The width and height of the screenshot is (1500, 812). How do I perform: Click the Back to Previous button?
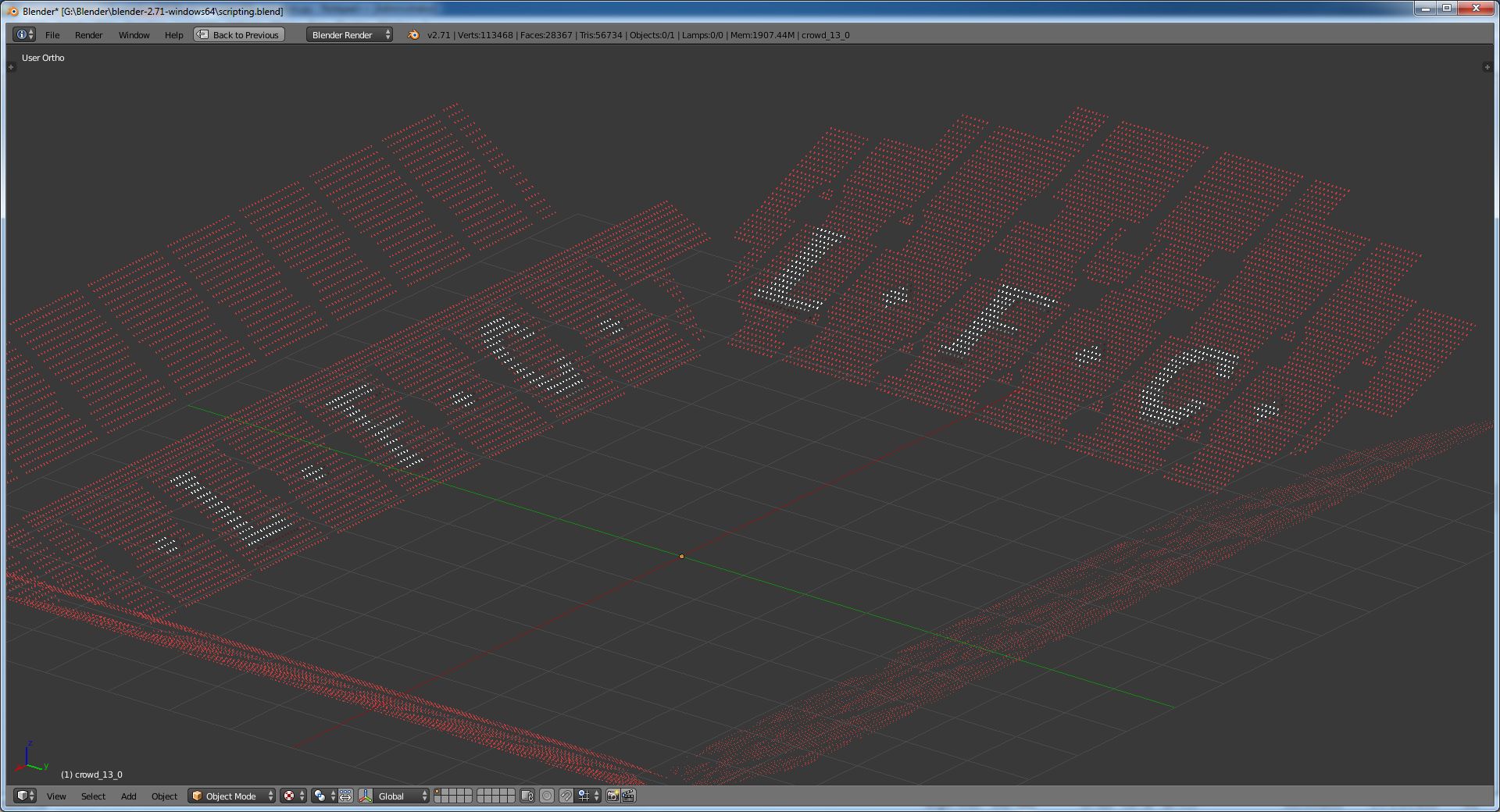pyautogui.click(x=239, y=34)
